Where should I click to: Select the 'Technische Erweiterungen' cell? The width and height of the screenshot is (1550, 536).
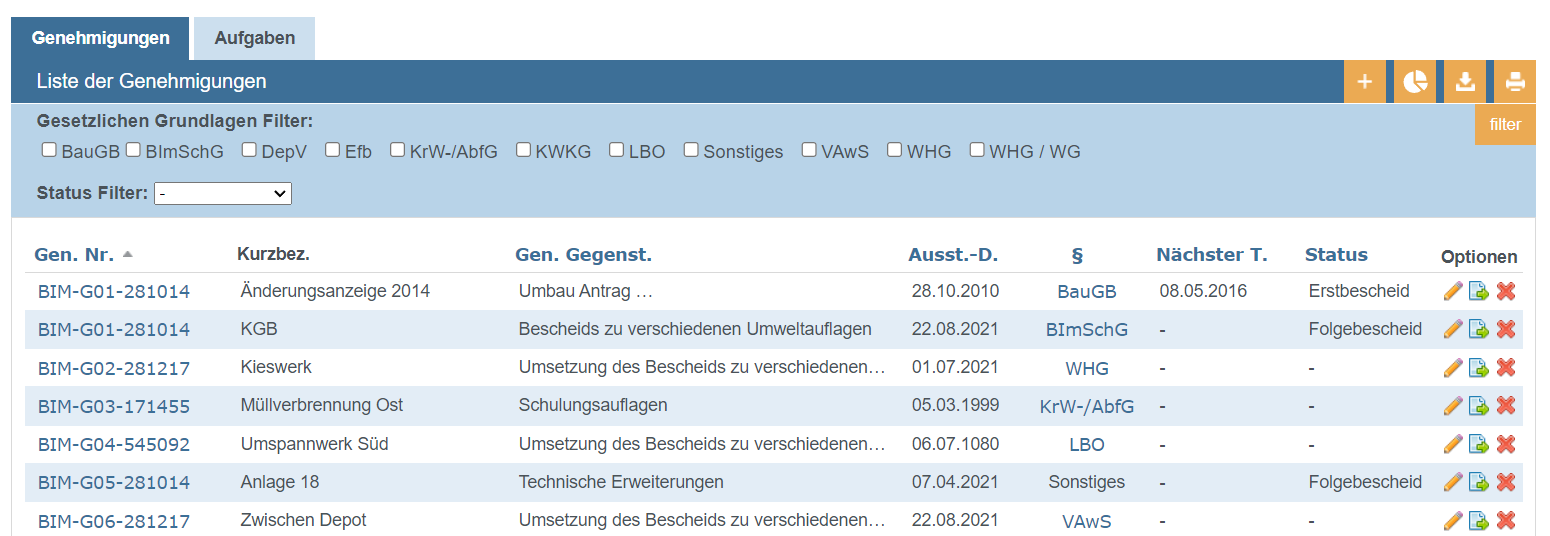pos(621,482)
